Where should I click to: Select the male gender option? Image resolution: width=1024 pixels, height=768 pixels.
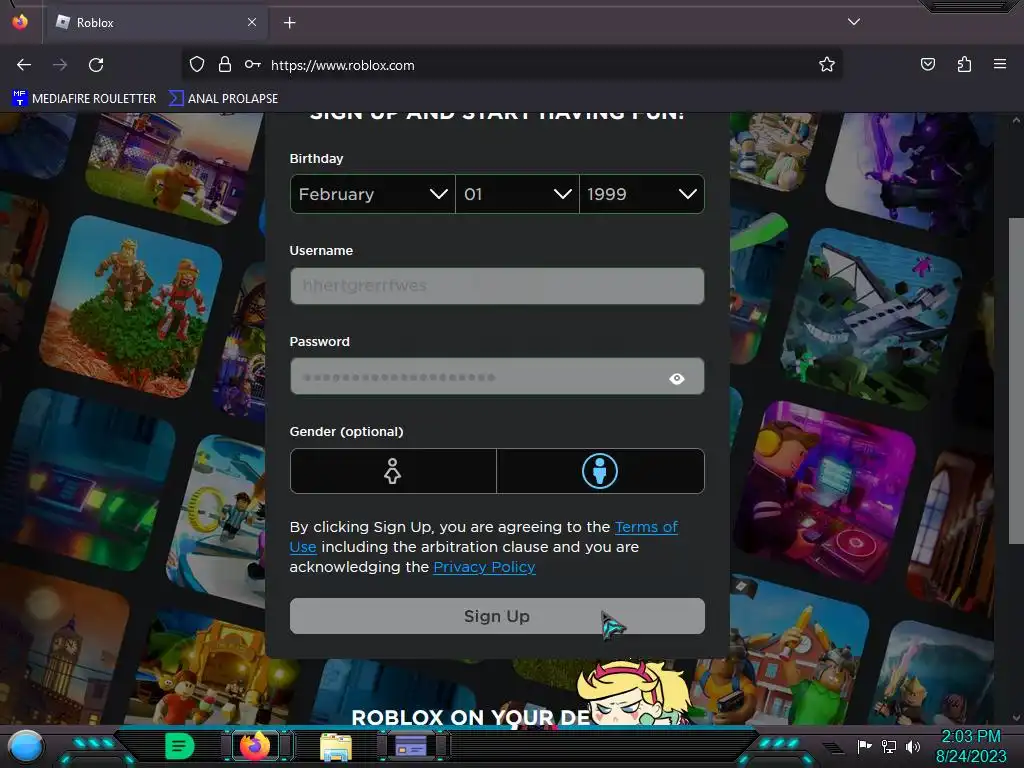click(600, 471)
